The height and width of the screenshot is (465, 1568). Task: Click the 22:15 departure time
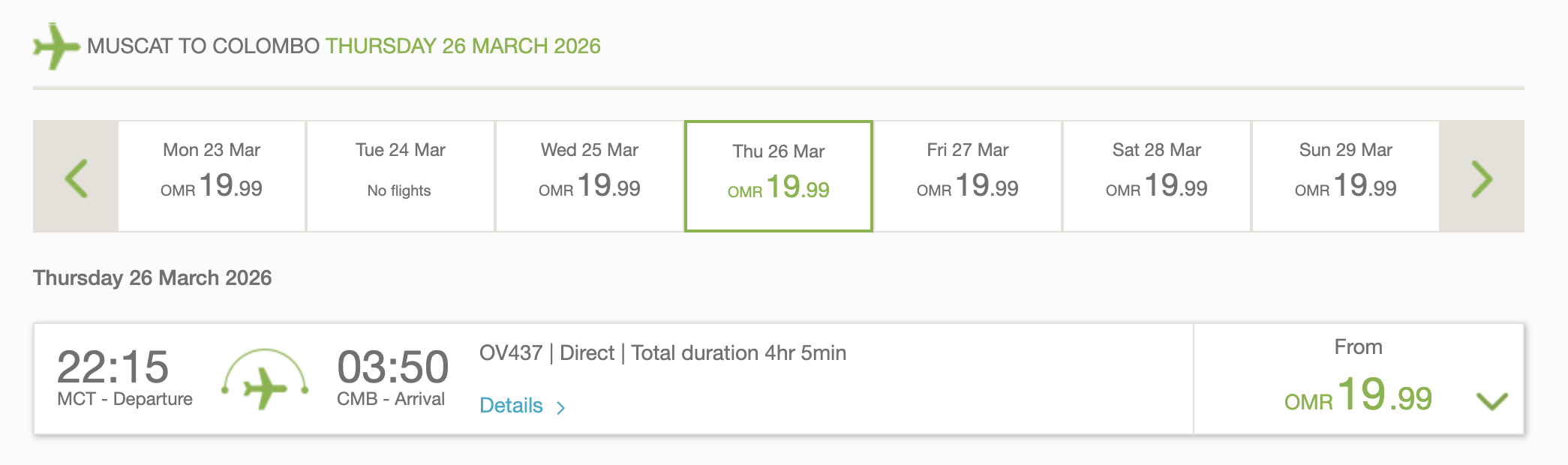(x=113, y=367)
